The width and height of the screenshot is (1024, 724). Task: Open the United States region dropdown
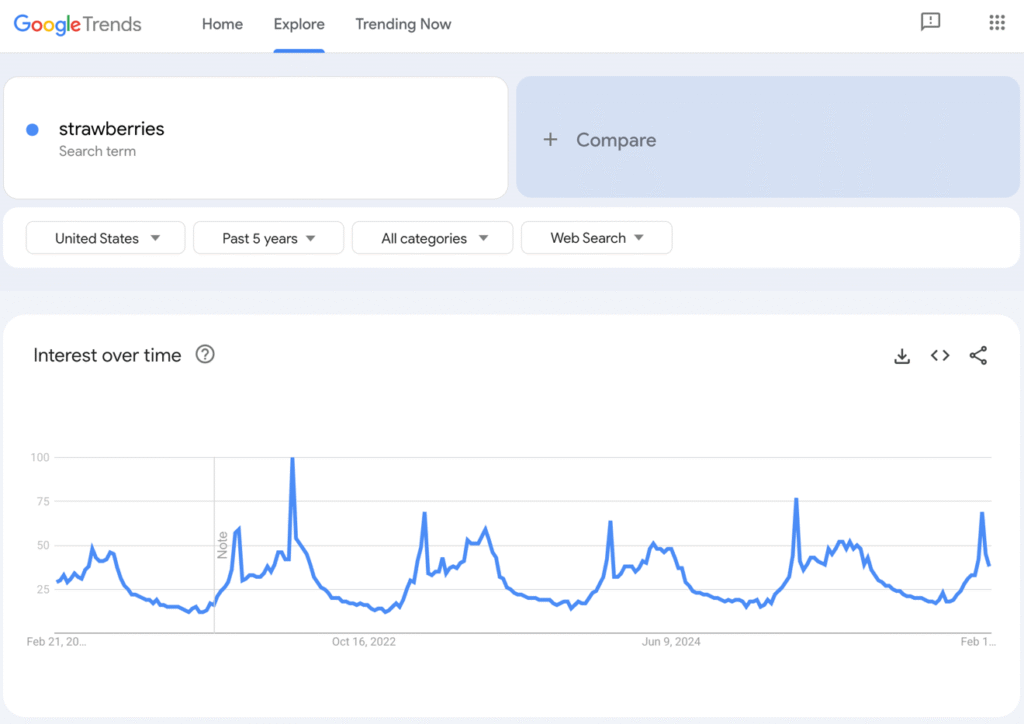coord(104,238)
